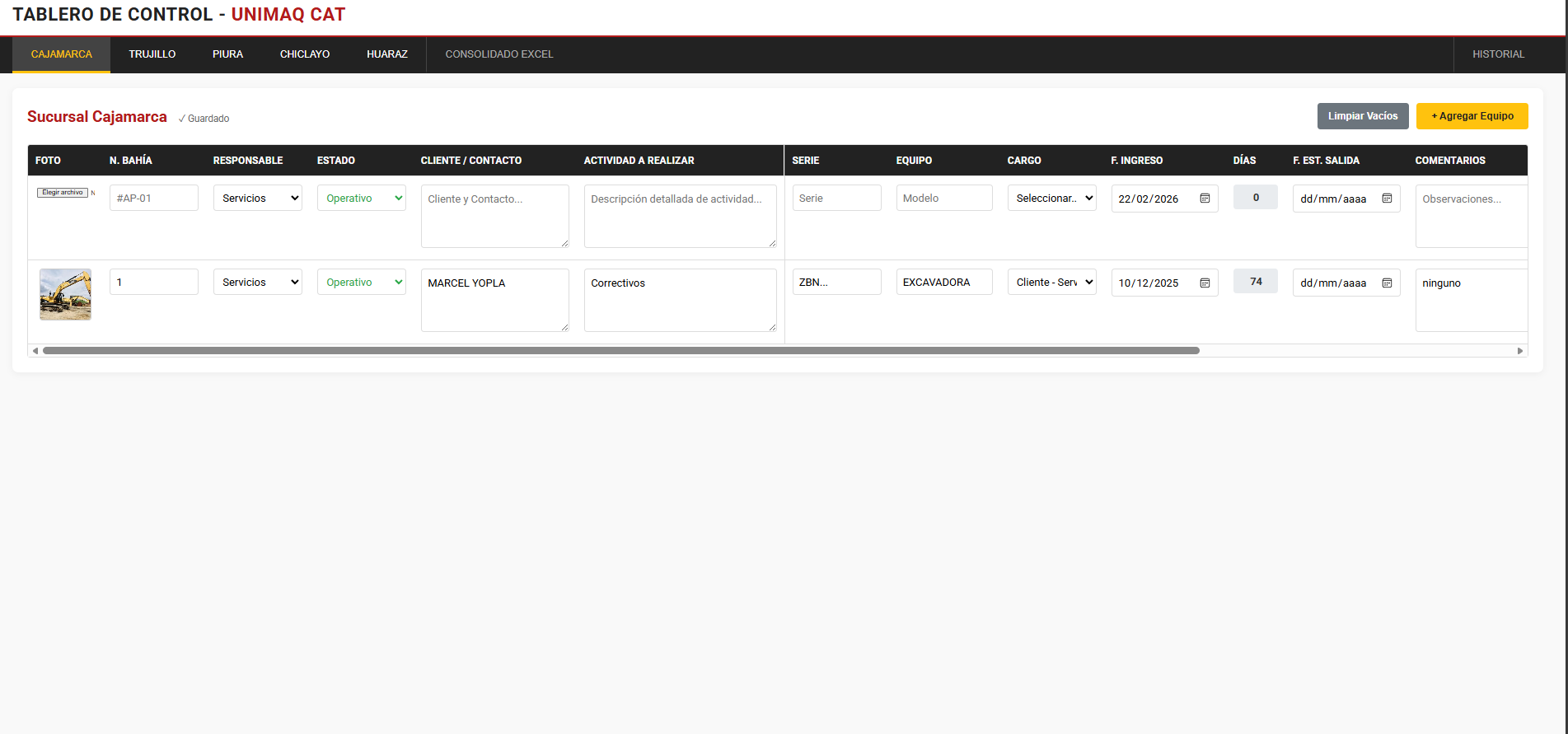Open the CONSOLIDADO EXCEL tab
This screenshot has width=1568, height=734.
coord(499,54)
